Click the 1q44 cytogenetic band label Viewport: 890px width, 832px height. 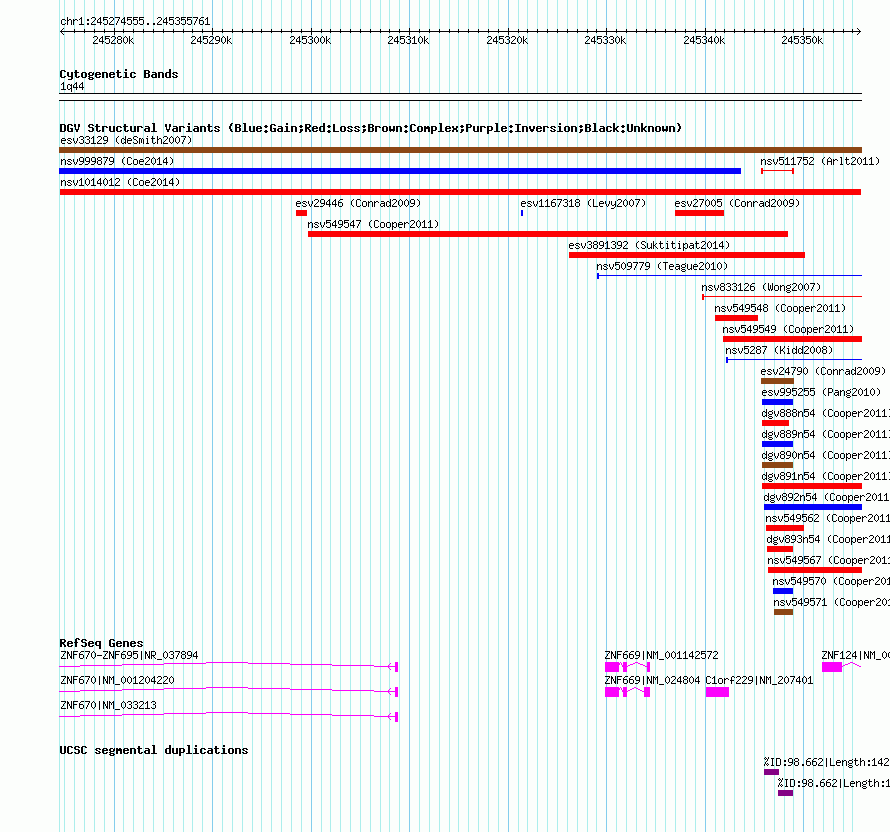point(72,86)
